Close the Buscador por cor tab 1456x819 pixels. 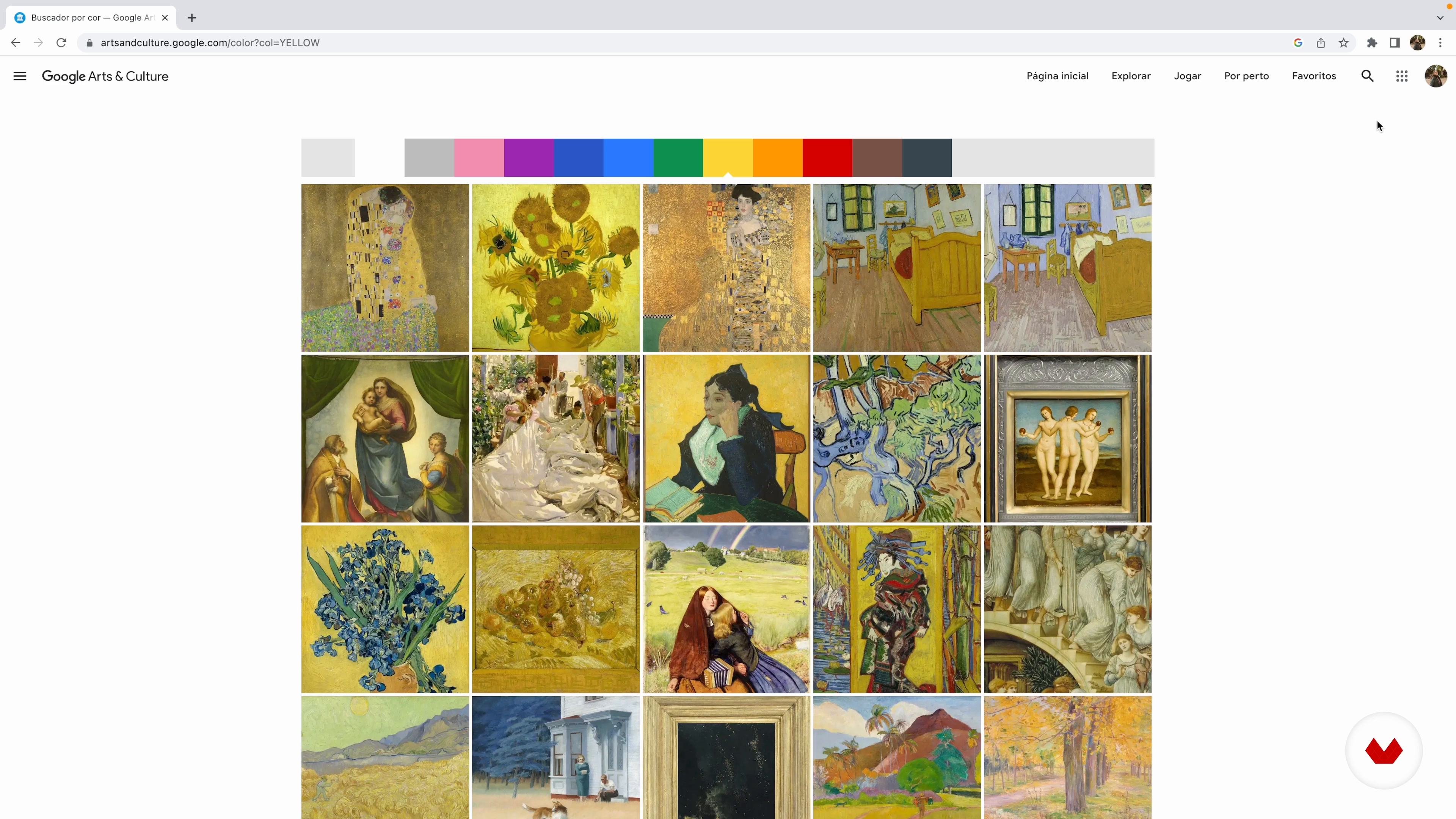click(165, 18)
